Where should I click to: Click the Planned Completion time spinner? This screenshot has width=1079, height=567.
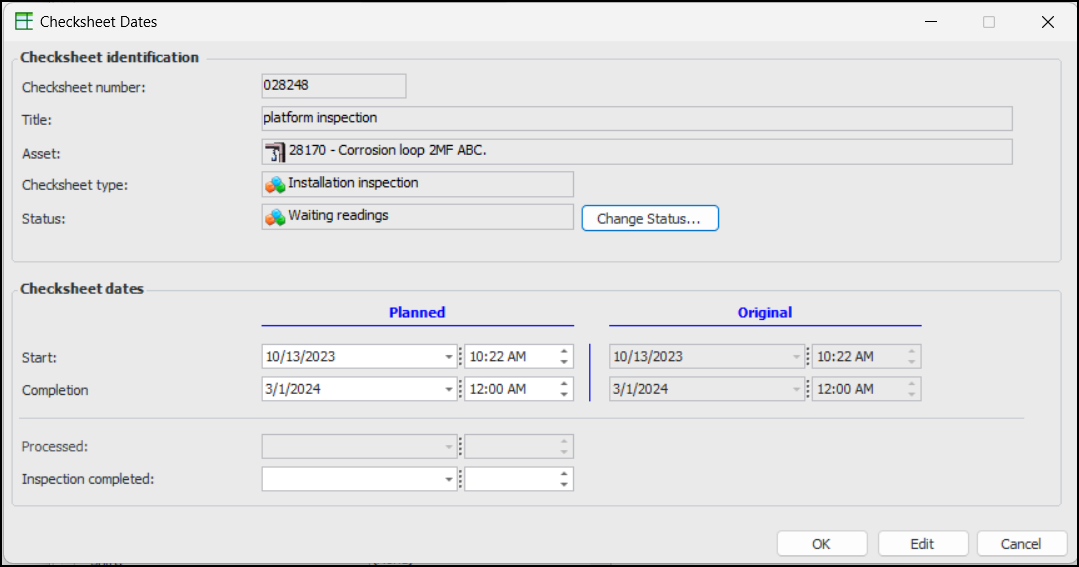pyautogui.click(x=564, y=389)
